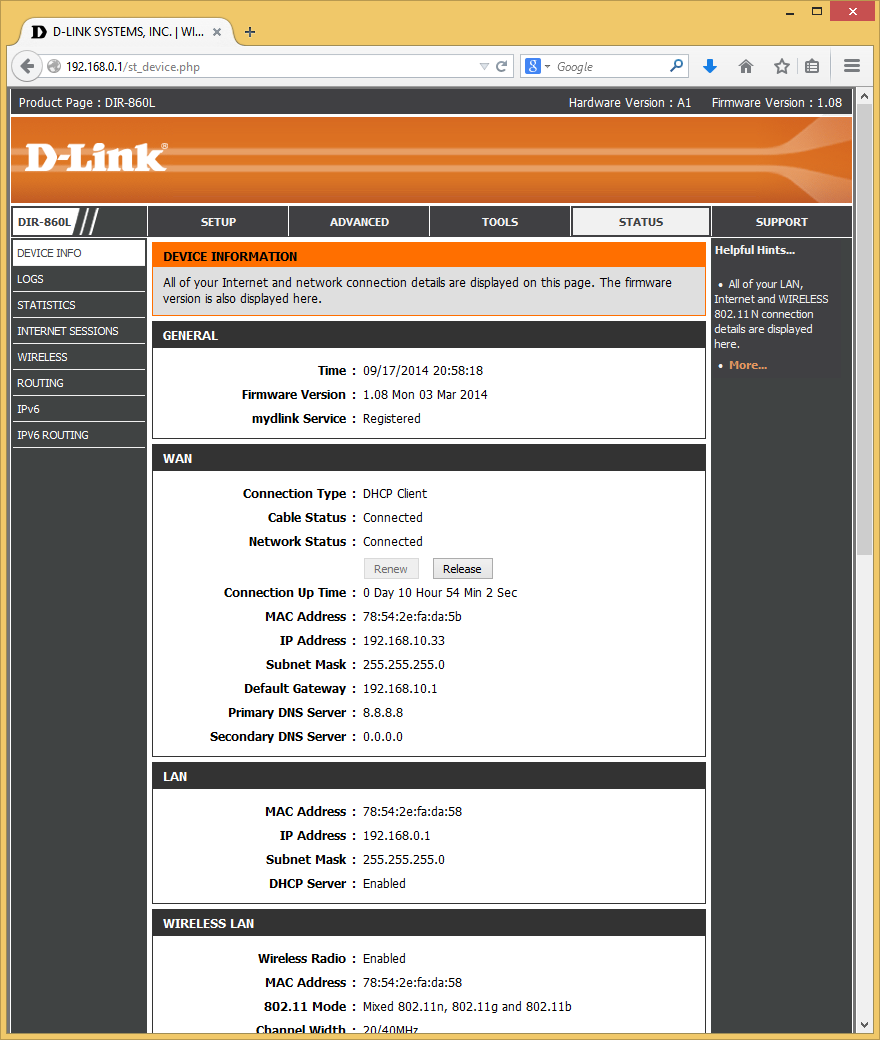
Task: Open the Google search engine selector
Action: [x=538, y=66]
